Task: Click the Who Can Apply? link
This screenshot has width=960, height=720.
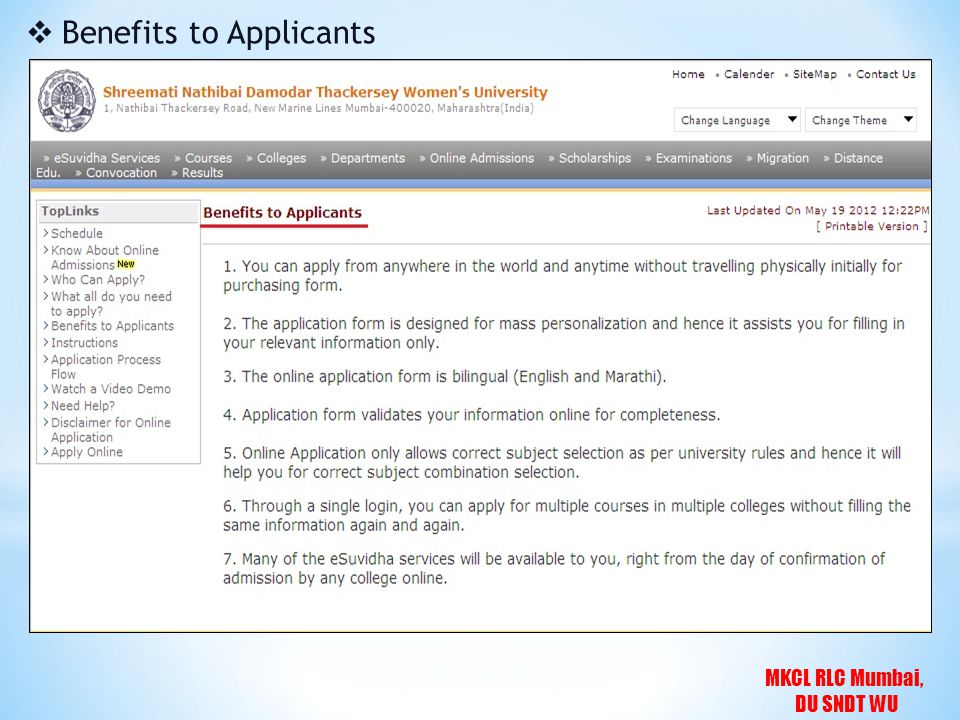Action: click(x=98, y=280)
